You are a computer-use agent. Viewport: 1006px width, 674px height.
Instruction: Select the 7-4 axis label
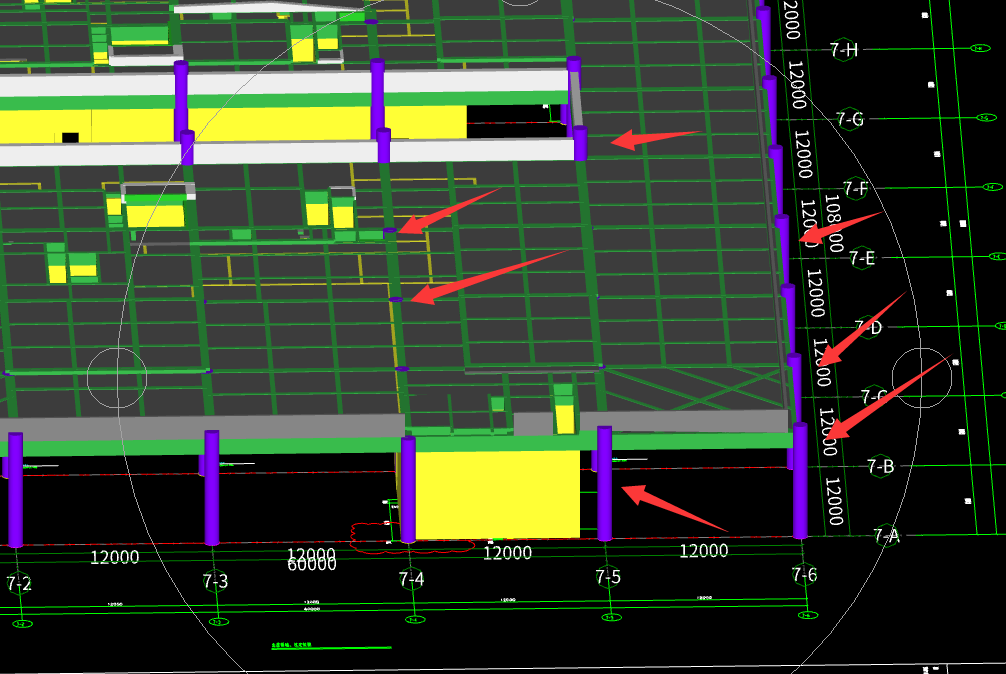(411, 579)
